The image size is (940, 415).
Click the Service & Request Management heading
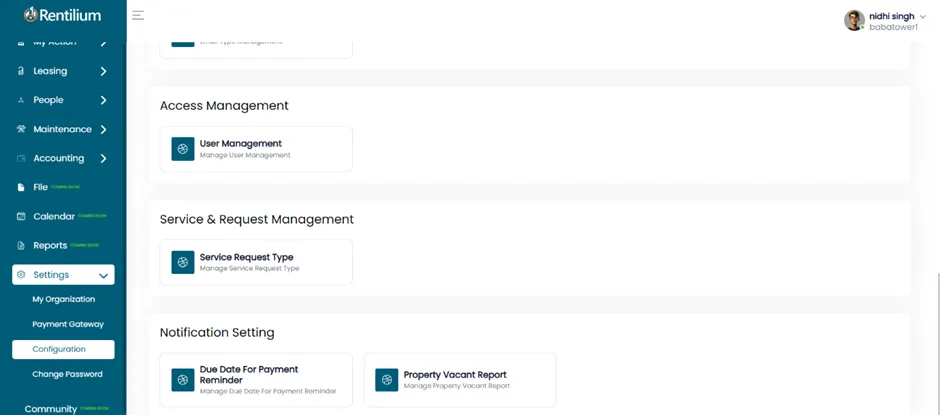[x=257, y=219]
